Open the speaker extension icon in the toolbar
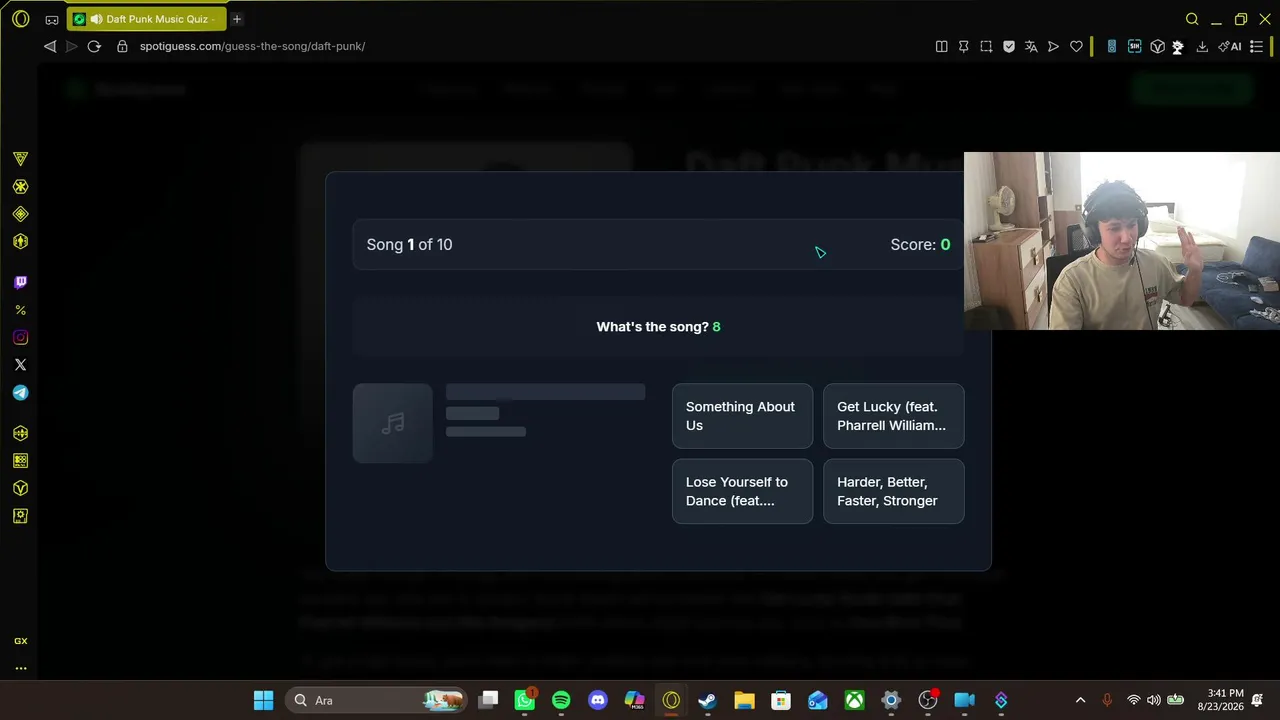 point(1111,46)
